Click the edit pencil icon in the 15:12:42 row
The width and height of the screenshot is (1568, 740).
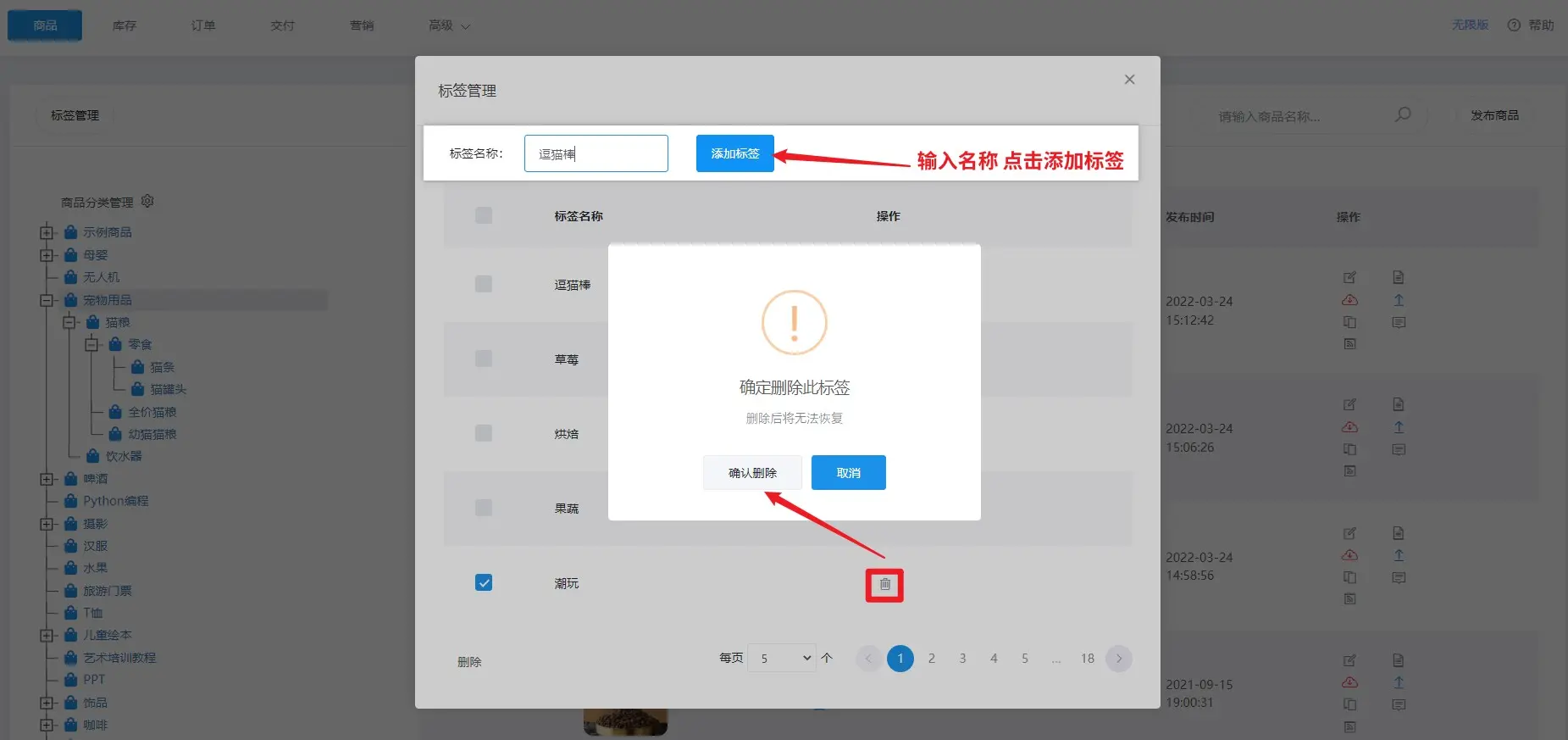pyautogui.click(x=1349, y=277)
